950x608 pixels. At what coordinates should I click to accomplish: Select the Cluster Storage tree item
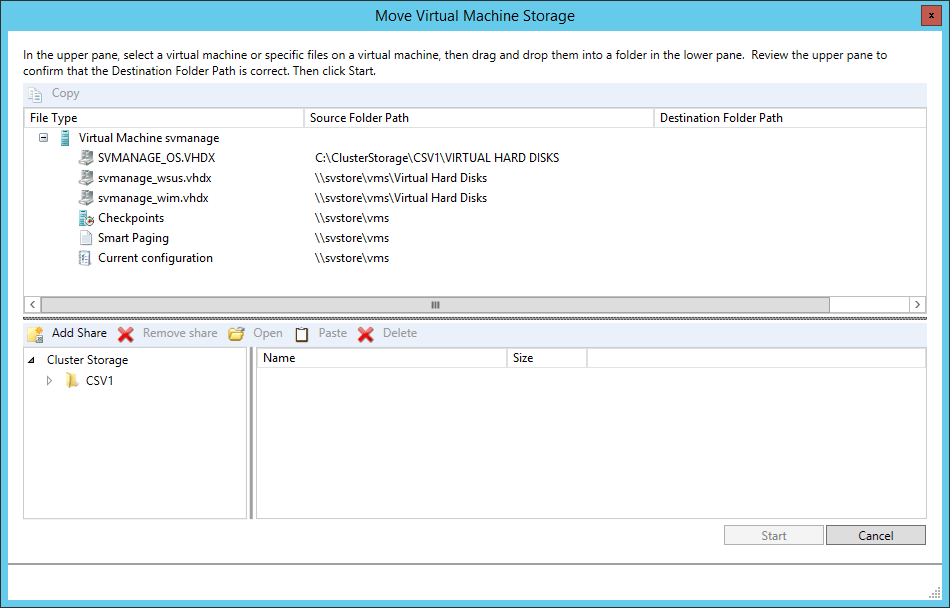pyautogui.click(x=87, y=360)
